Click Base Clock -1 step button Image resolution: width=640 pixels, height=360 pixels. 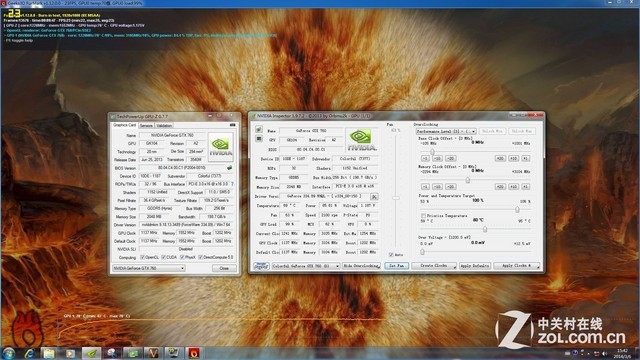tap(425, 158)
